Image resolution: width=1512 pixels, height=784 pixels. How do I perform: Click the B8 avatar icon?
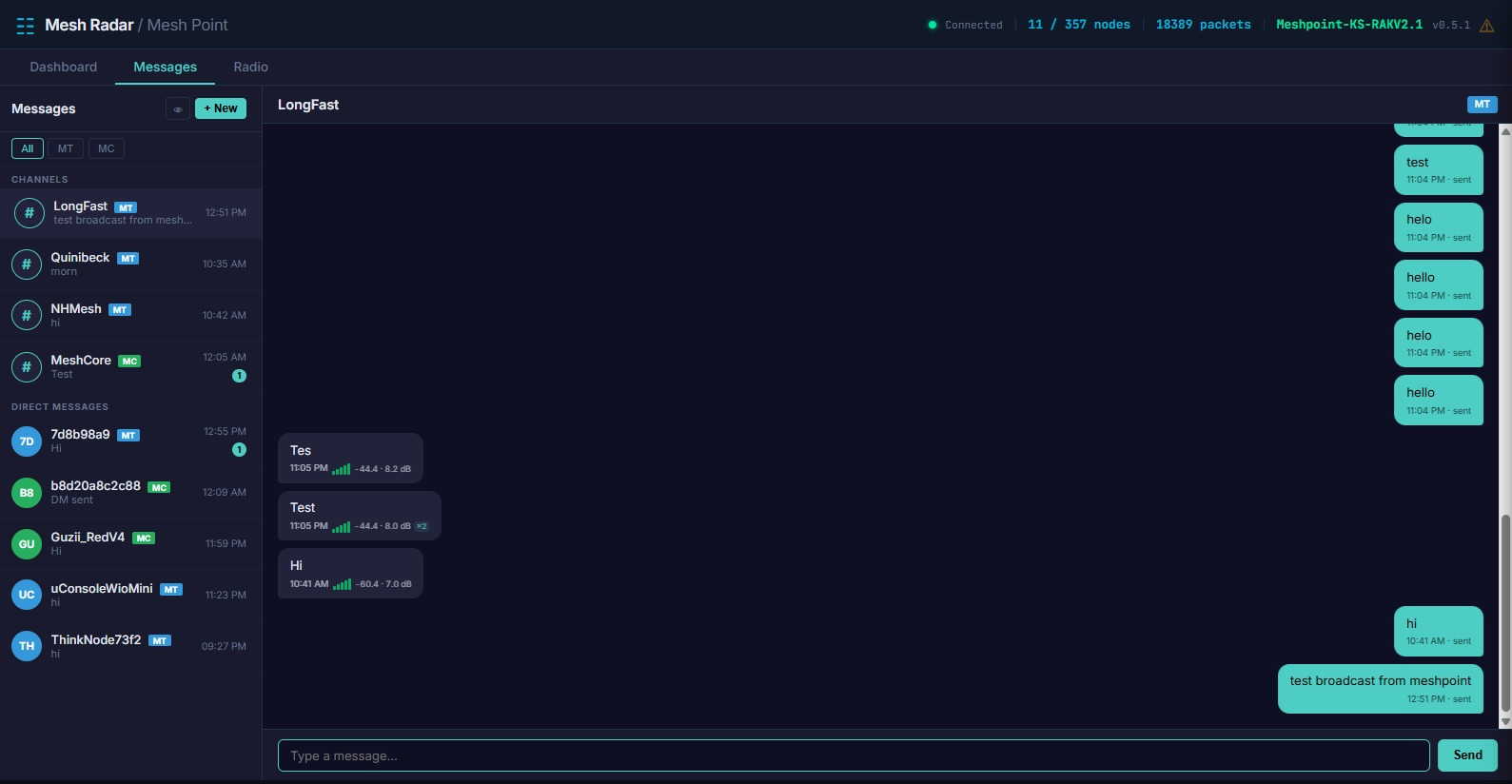(27, 493)
